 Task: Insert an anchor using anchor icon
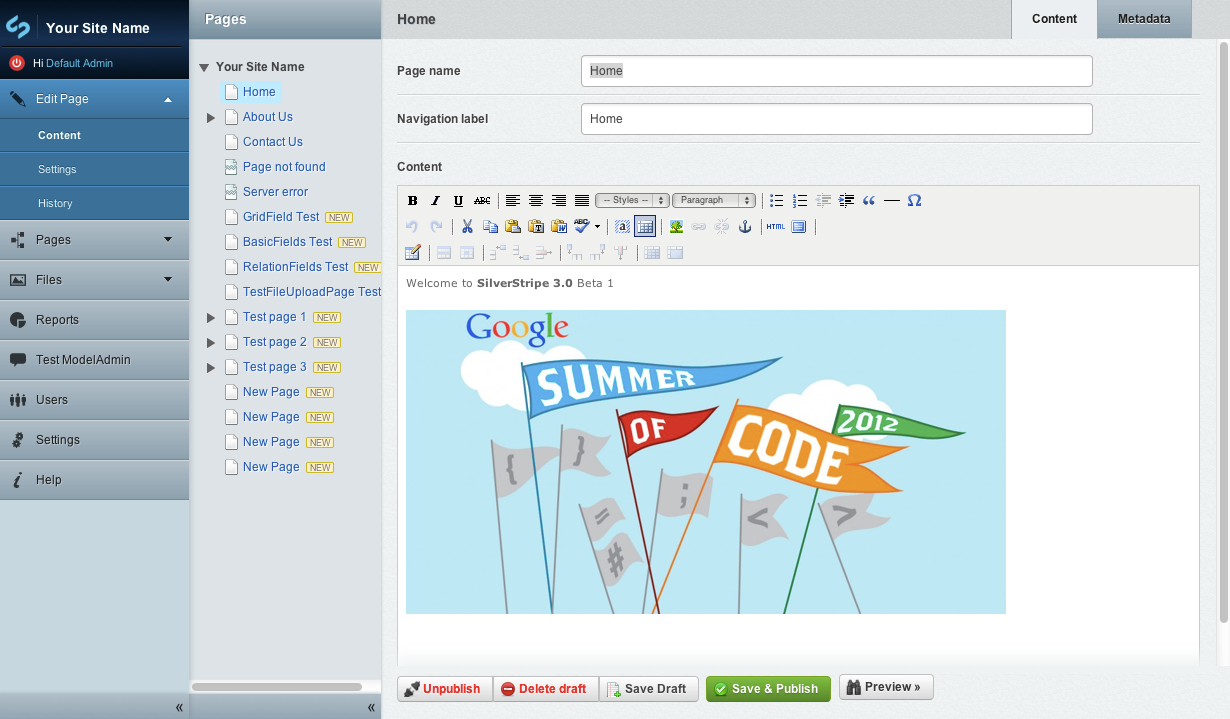744,227
